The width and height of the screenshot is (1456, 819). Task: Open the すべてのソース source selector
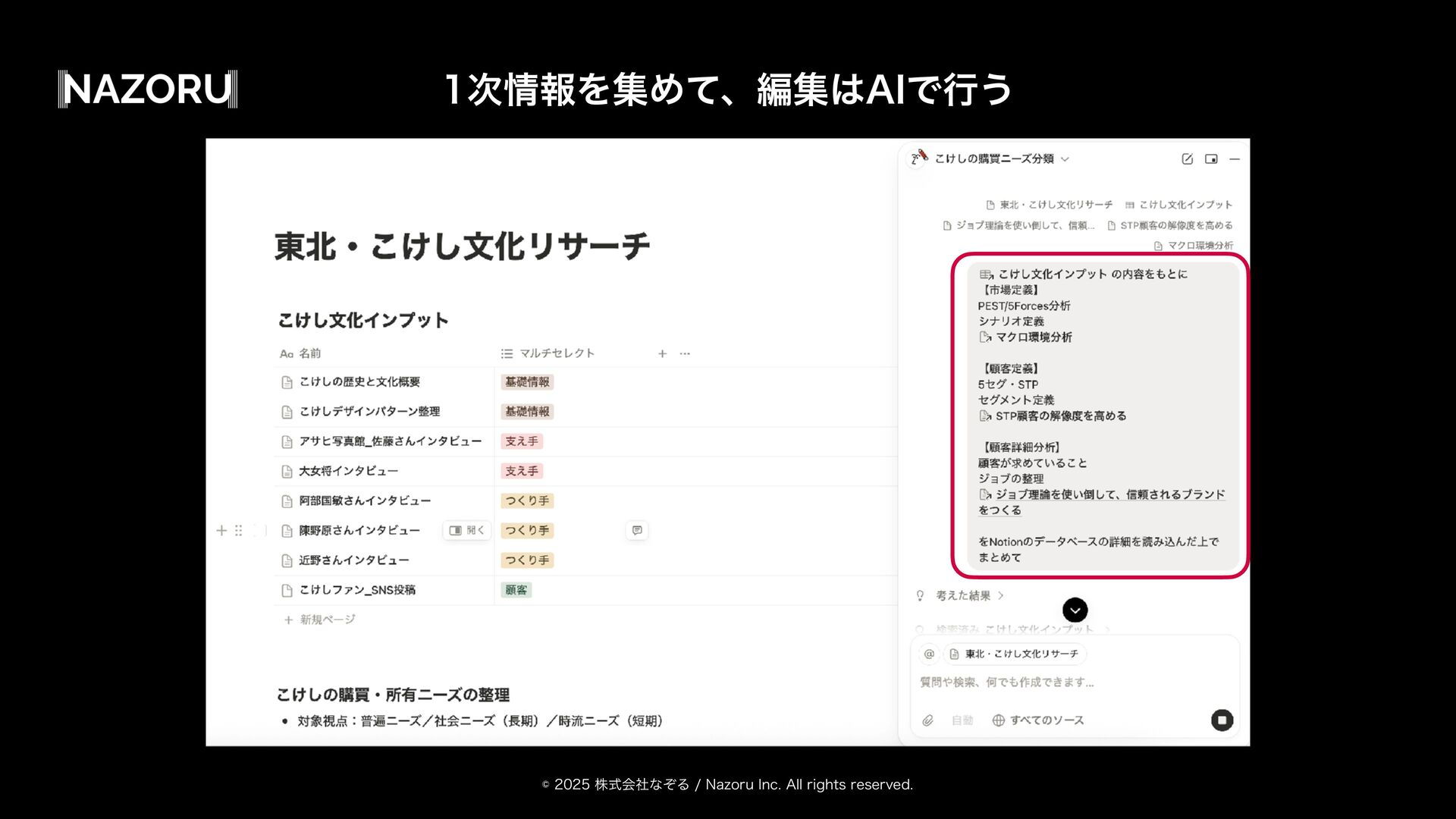point(1038,720)
